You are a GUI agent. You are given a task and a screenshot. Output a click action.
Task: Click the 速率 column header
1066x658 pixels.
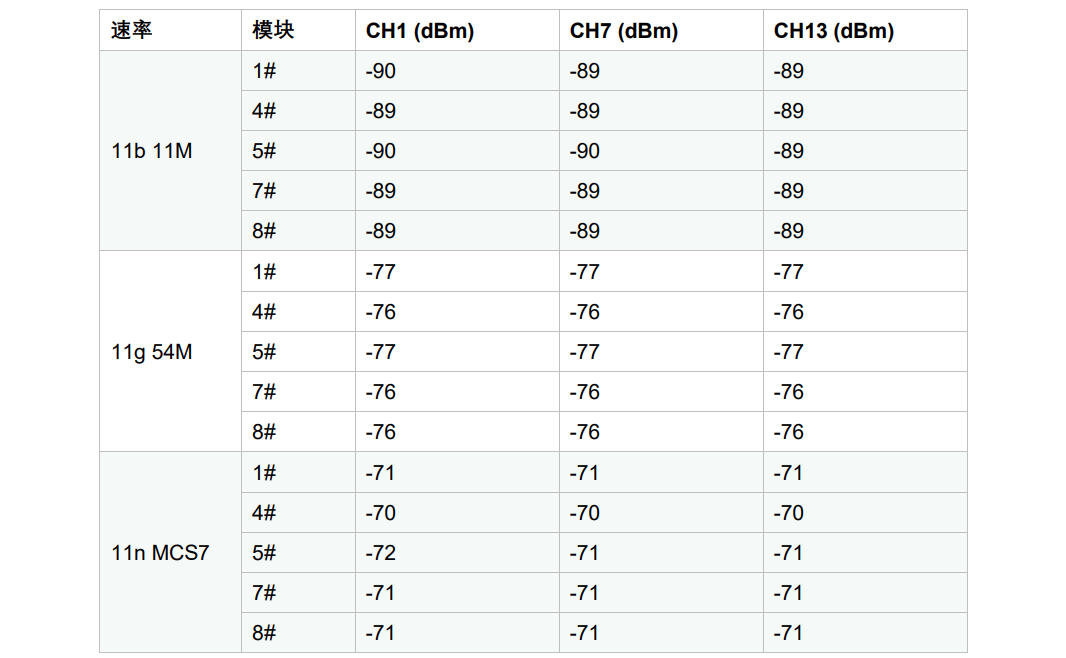coord(171,31)
